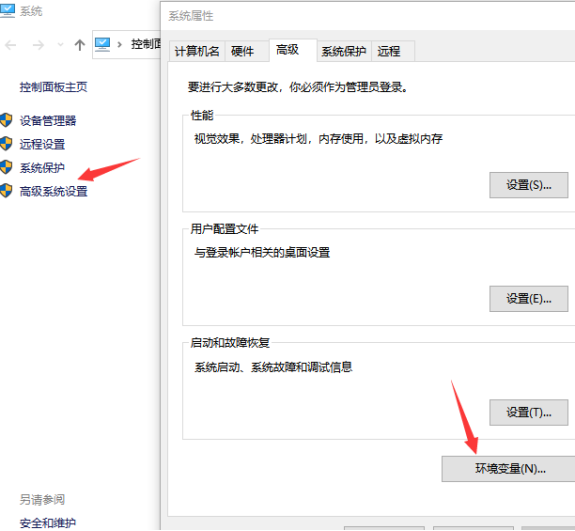575x531 pixels.
Task: Click shield icon beside System protection
Action: (6, 167)
